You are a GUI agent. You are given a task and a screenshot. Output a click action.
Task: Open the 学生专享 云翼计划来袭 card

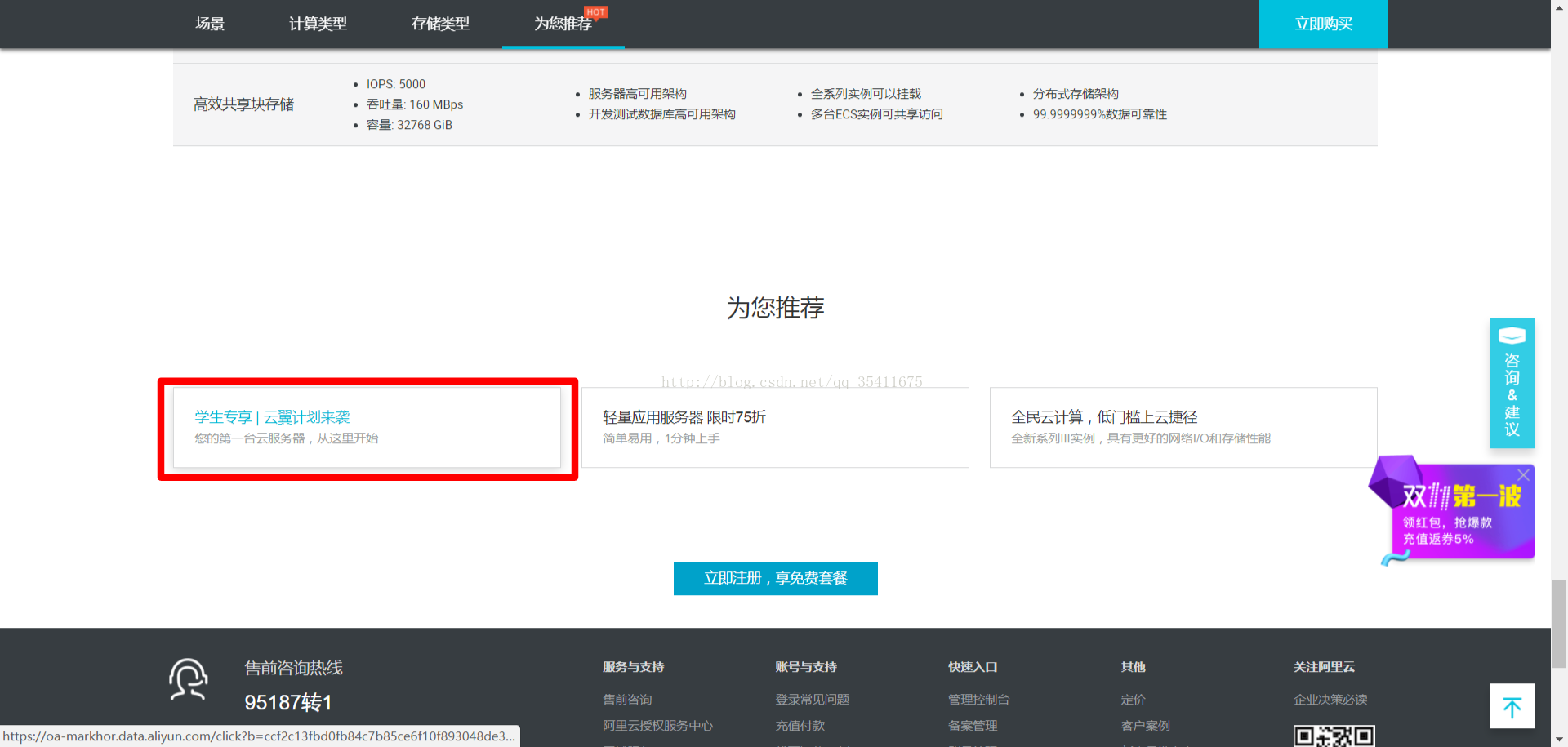(x=367, y=427)
